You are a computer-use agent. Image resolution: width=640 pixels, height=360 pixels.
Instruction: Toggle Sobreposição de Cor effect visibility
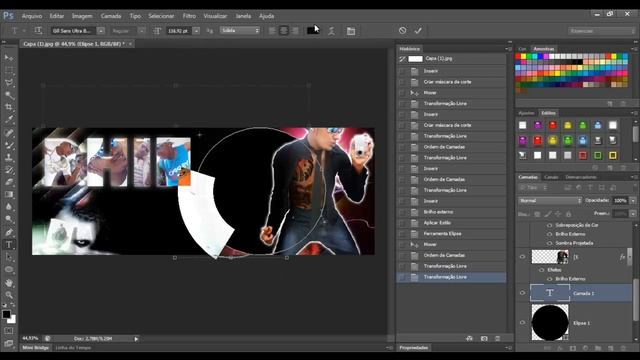549,225
